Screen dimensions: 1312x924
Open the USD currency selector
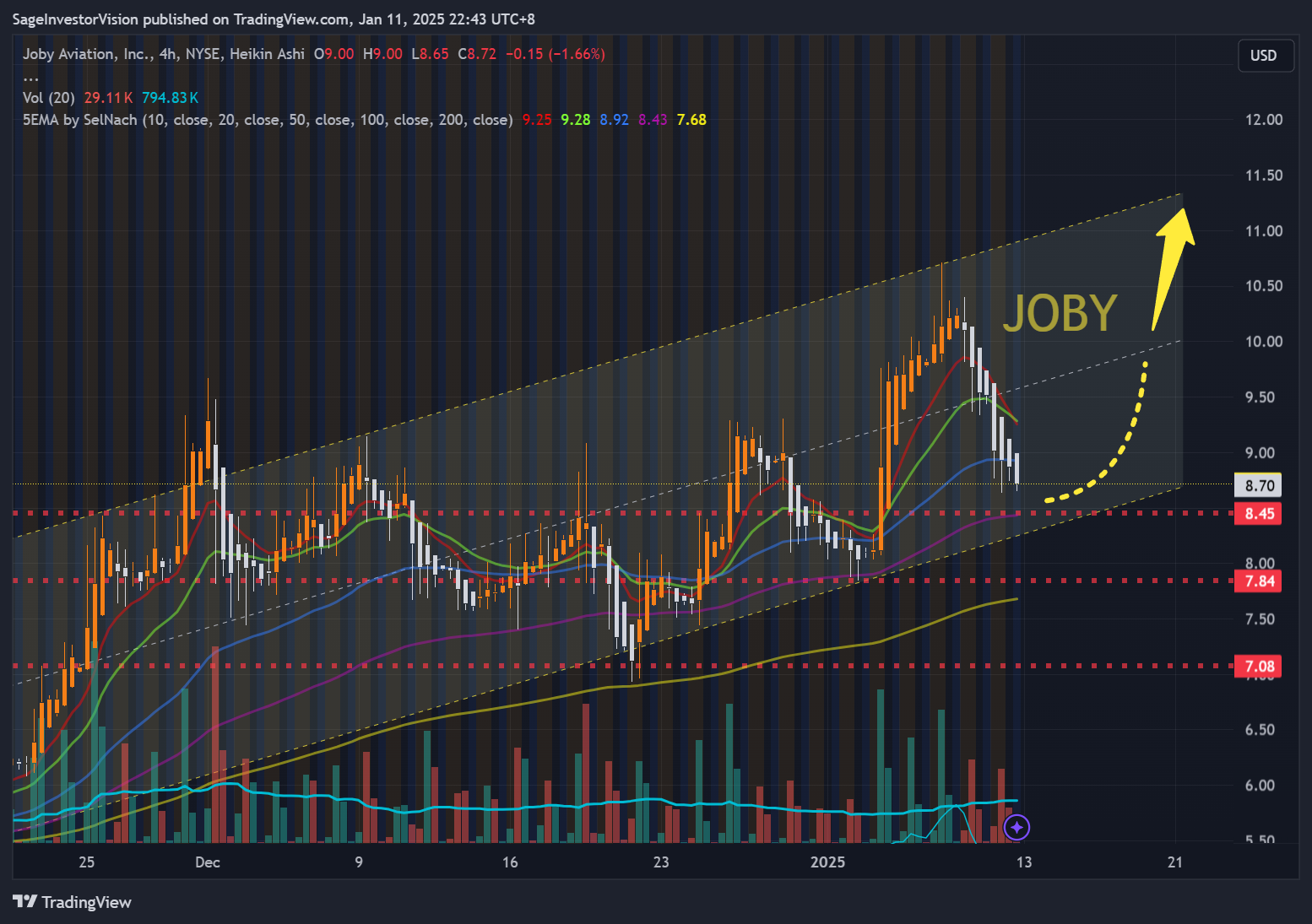(x=1265, y=56)
